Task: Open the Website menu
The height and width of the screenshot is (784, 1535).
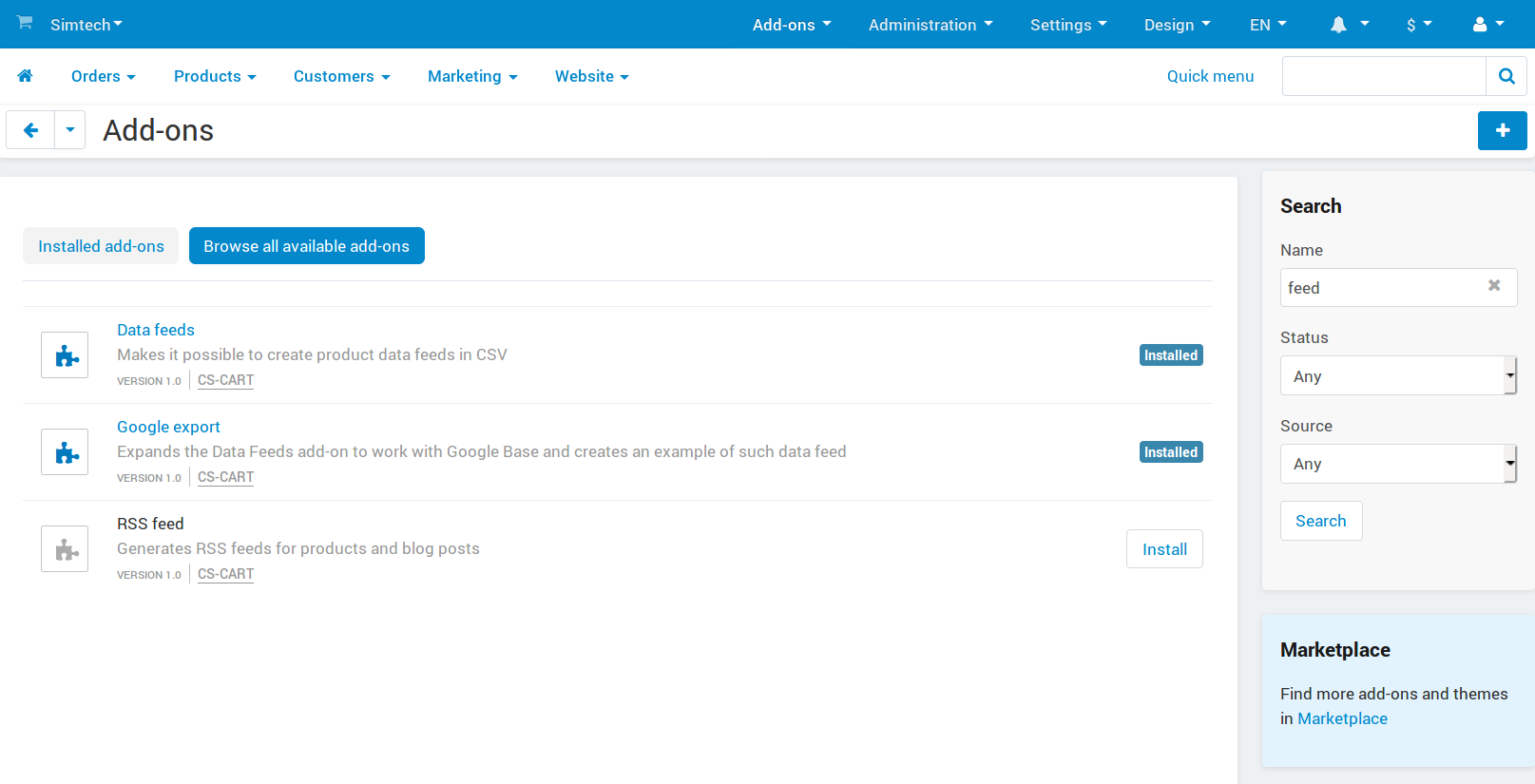Action: click(x=592, y=76)
